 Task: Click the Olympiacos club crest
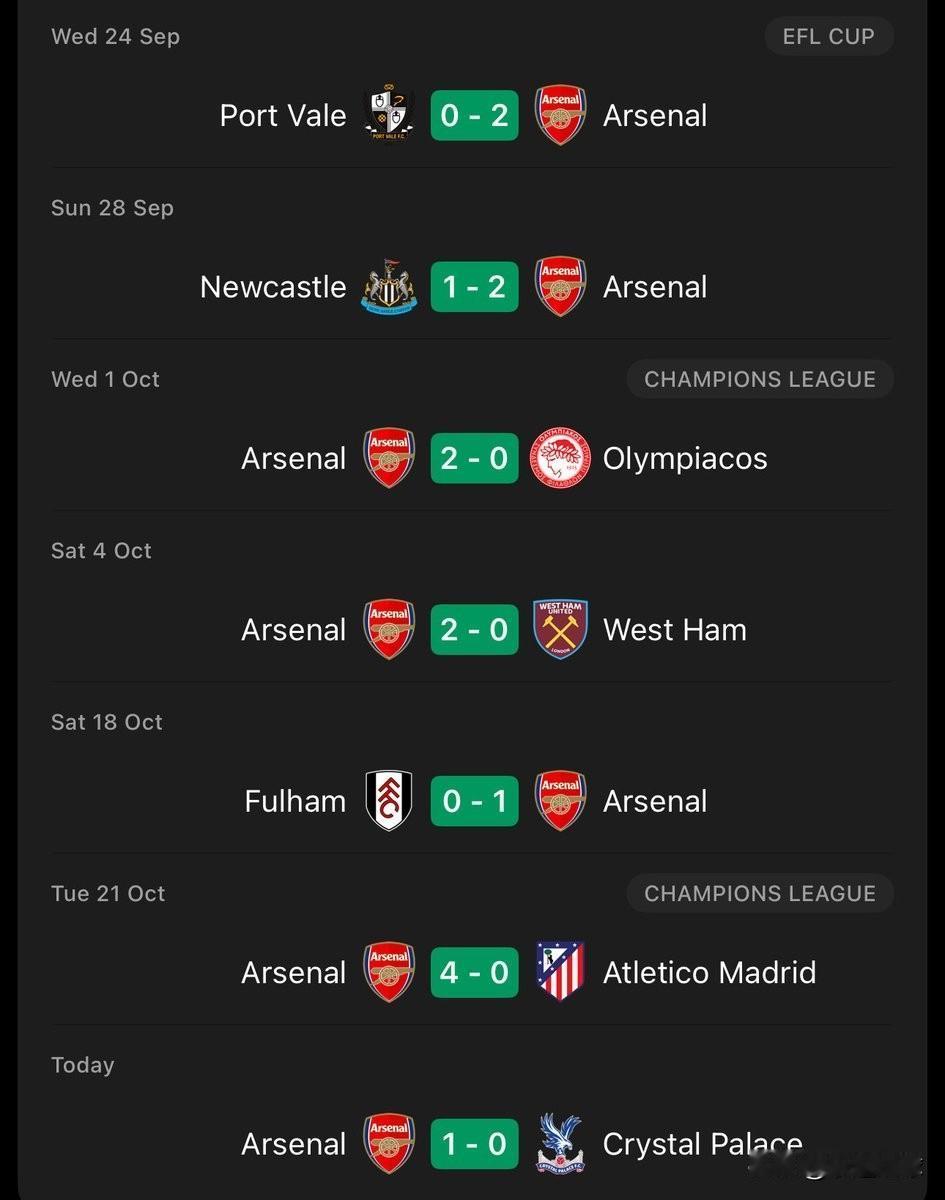click(x=560, y=458)
